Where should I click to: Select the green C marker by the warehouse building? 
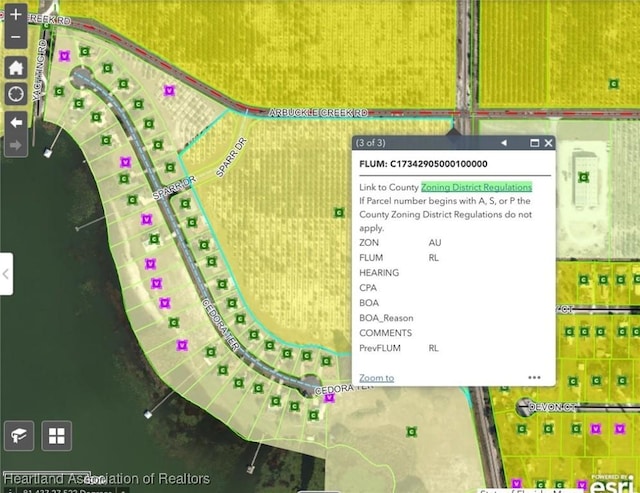584,177
